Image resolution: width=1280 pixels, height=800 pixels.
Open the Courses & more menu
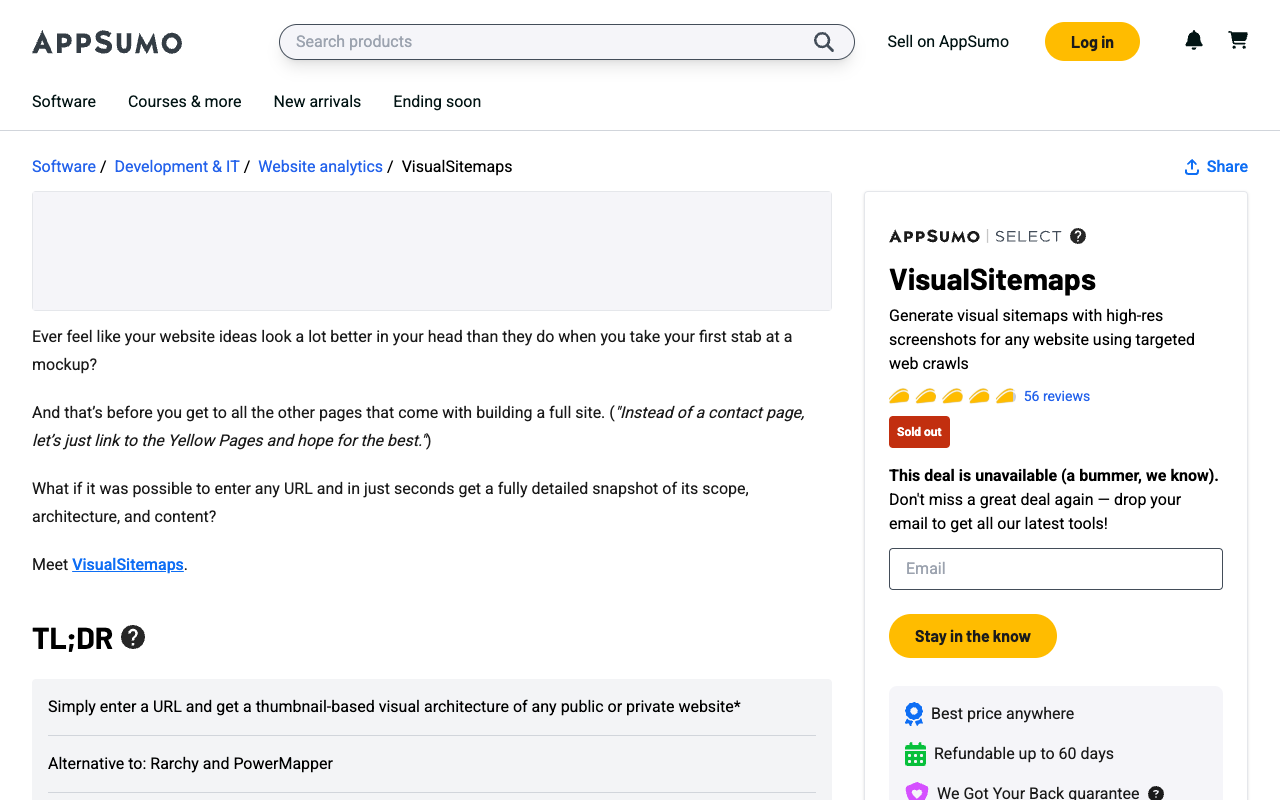[x=185, y=101]
